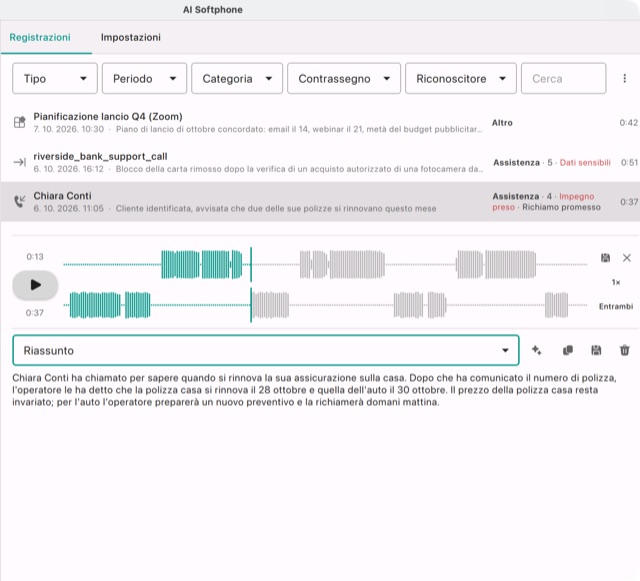640x581 pixels.
Task: Click the 0:42 duration of the Zoom recording
Action: point(629,122)
